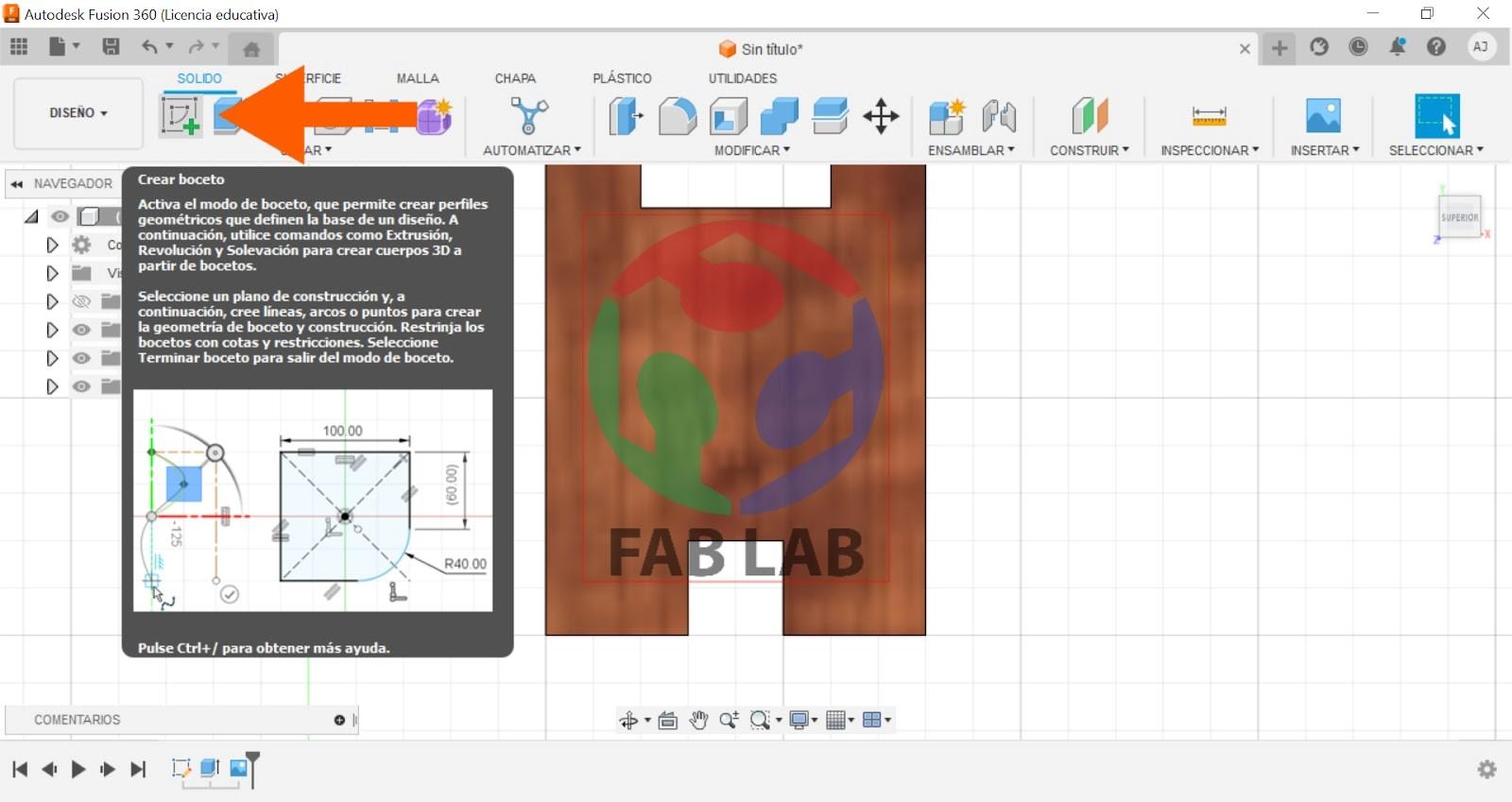Select the Combine bodies tool
Image resolution: width=1512 pixels, height=802 pixels.
(780, 116)
